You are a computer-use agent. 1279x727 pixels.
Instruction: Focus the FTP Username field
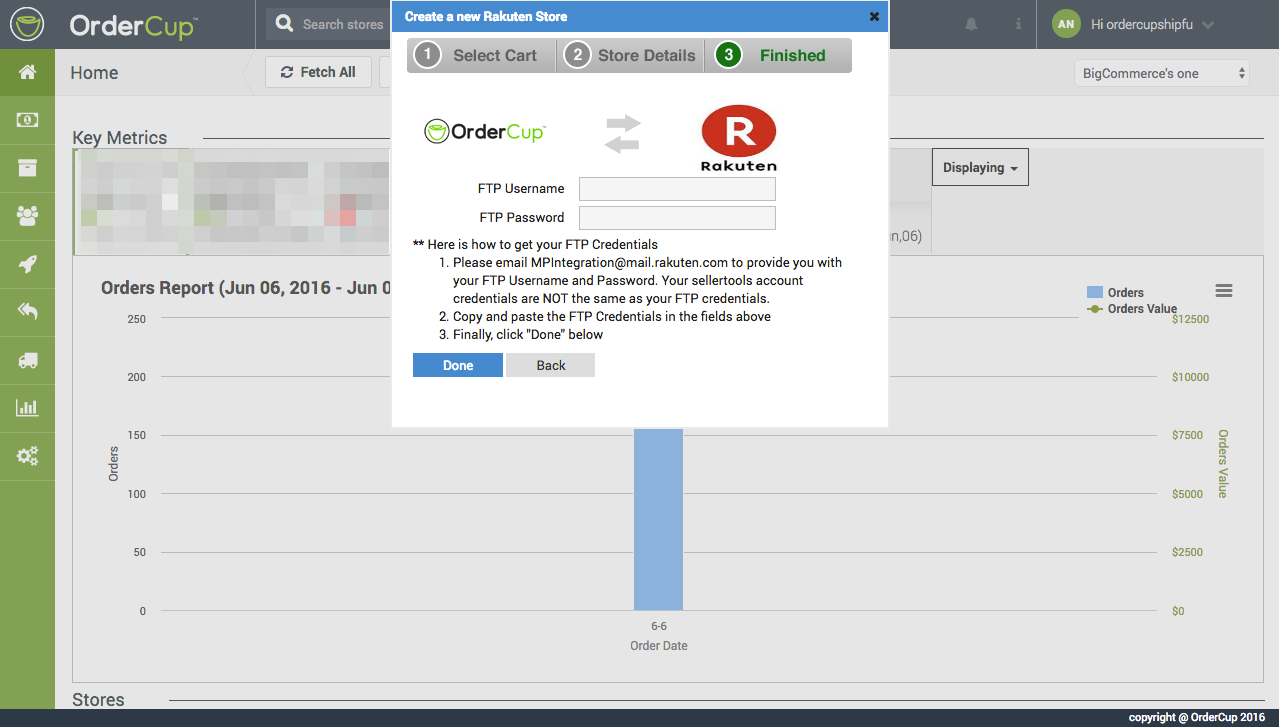[677, 189]
